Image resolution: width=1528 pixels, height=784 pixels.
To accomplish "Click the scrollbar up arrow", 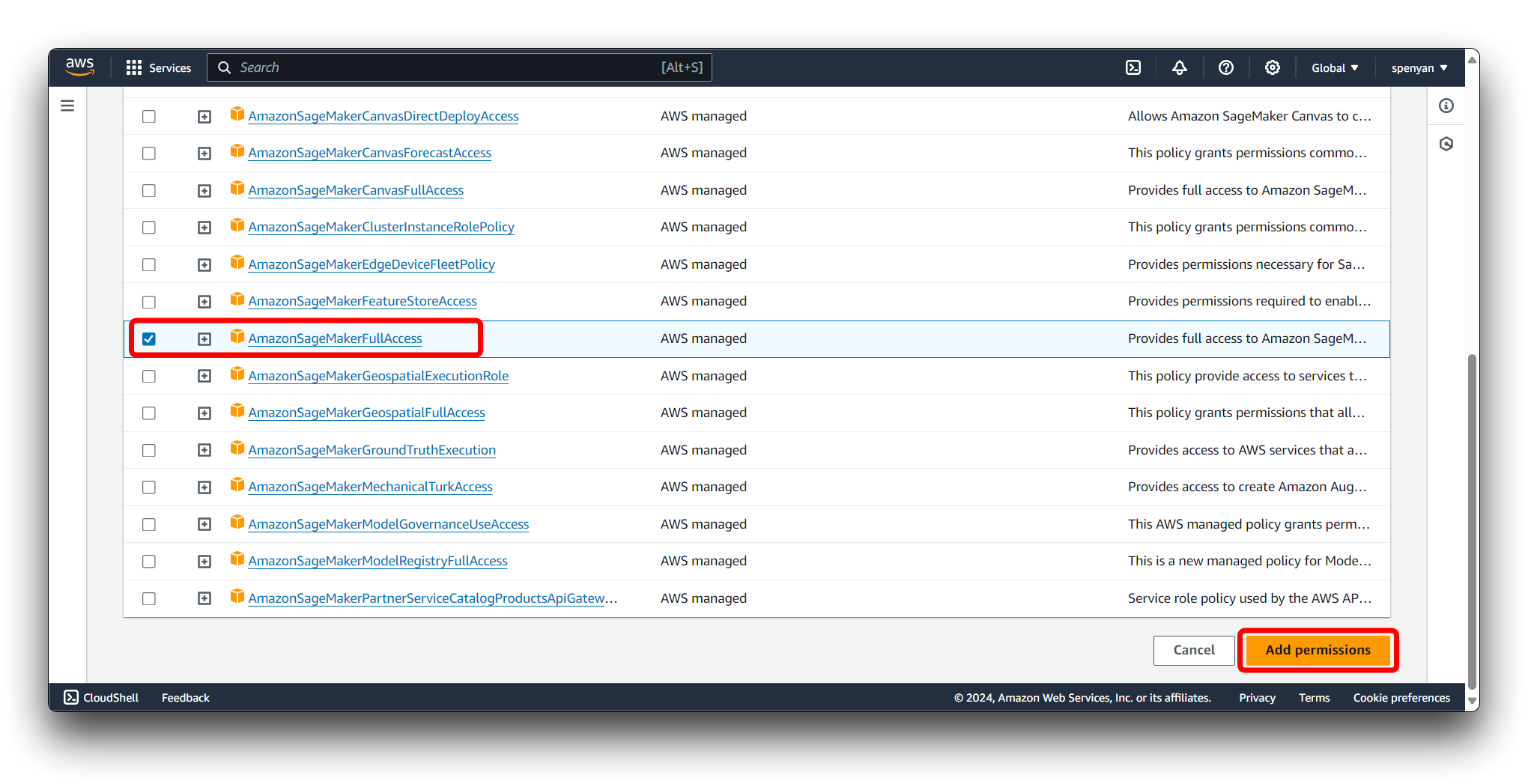I will click(1472, 60).
